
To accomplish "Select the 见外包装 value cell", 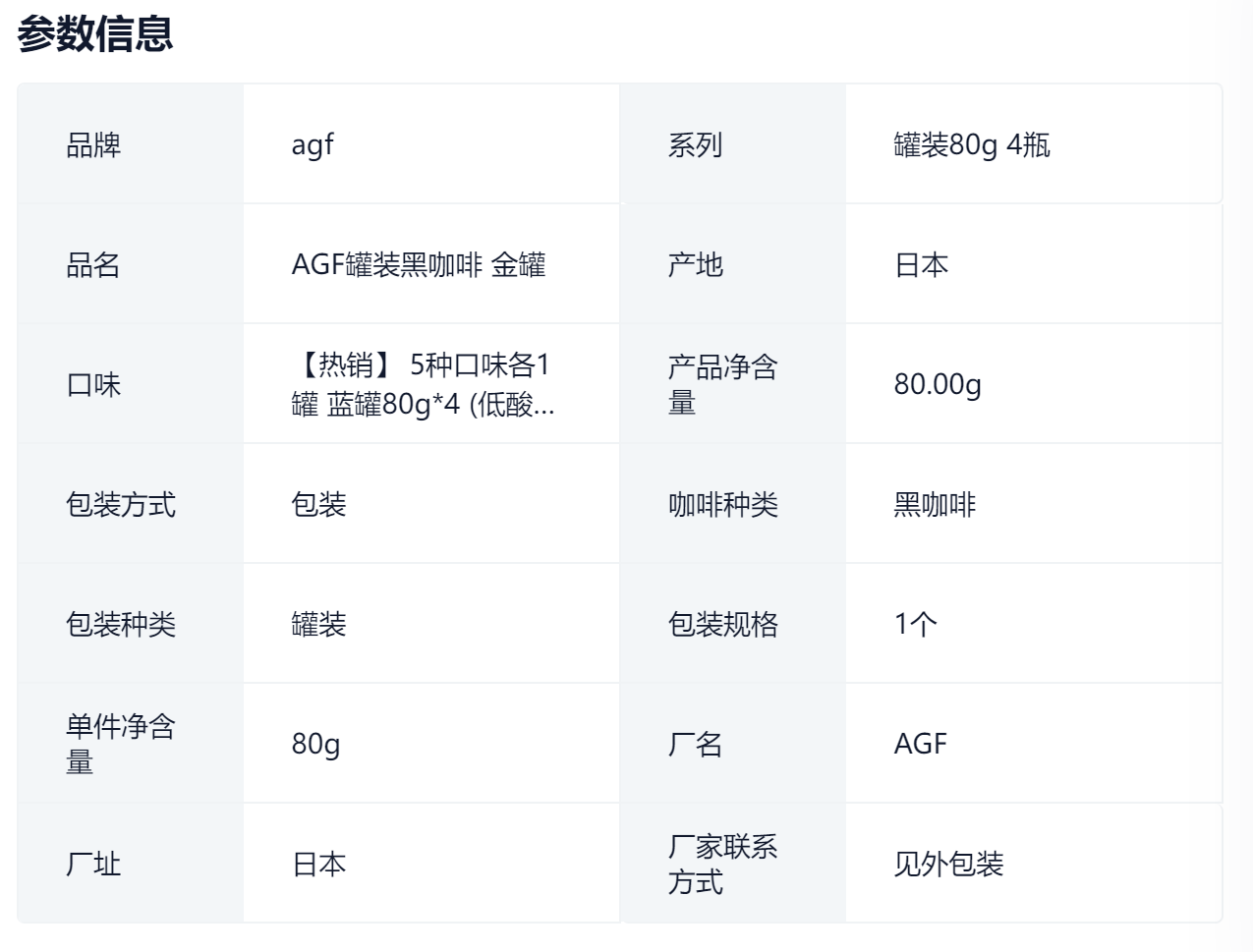I will pyautogui.click(x=948, y=865).
